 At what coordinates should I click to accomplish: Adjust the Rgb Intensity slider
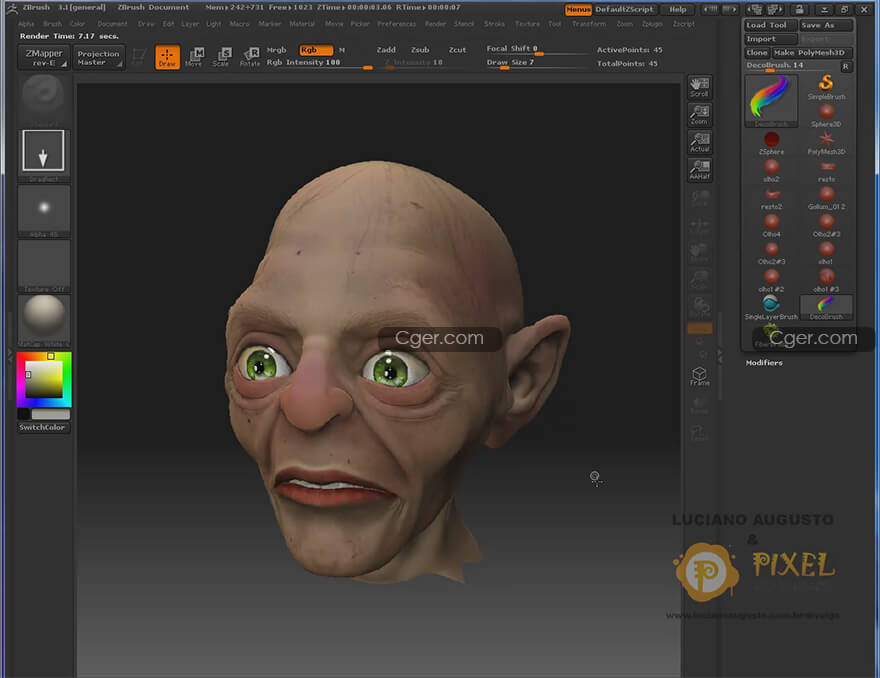tap(319, 63)
